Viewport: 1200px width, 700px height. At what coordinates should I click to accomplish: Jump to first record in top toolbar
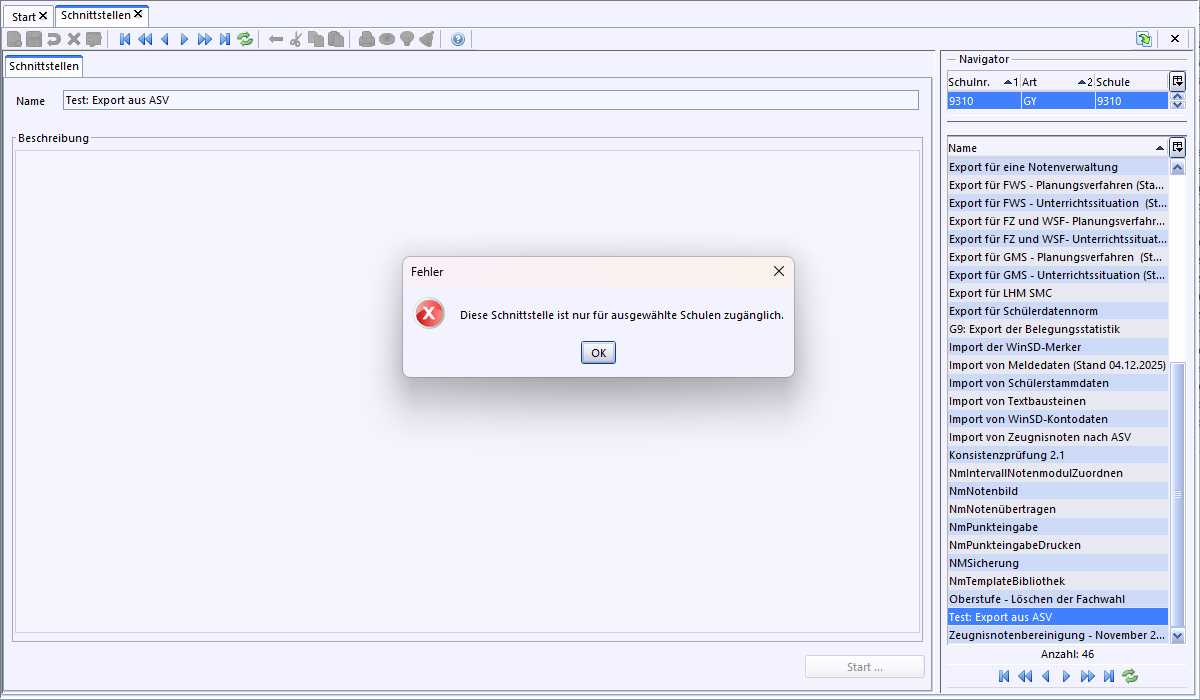pos(125,39)
